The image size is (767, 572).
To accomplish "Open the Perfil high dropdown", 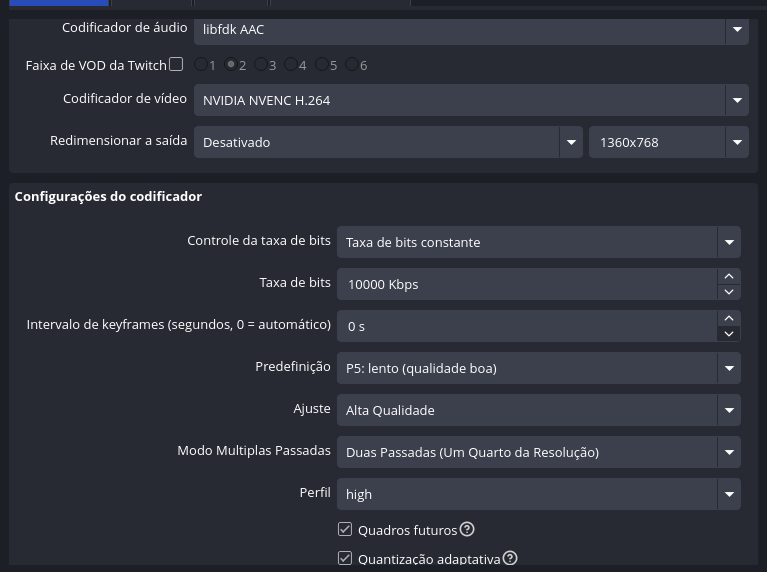I will [729, 494].
